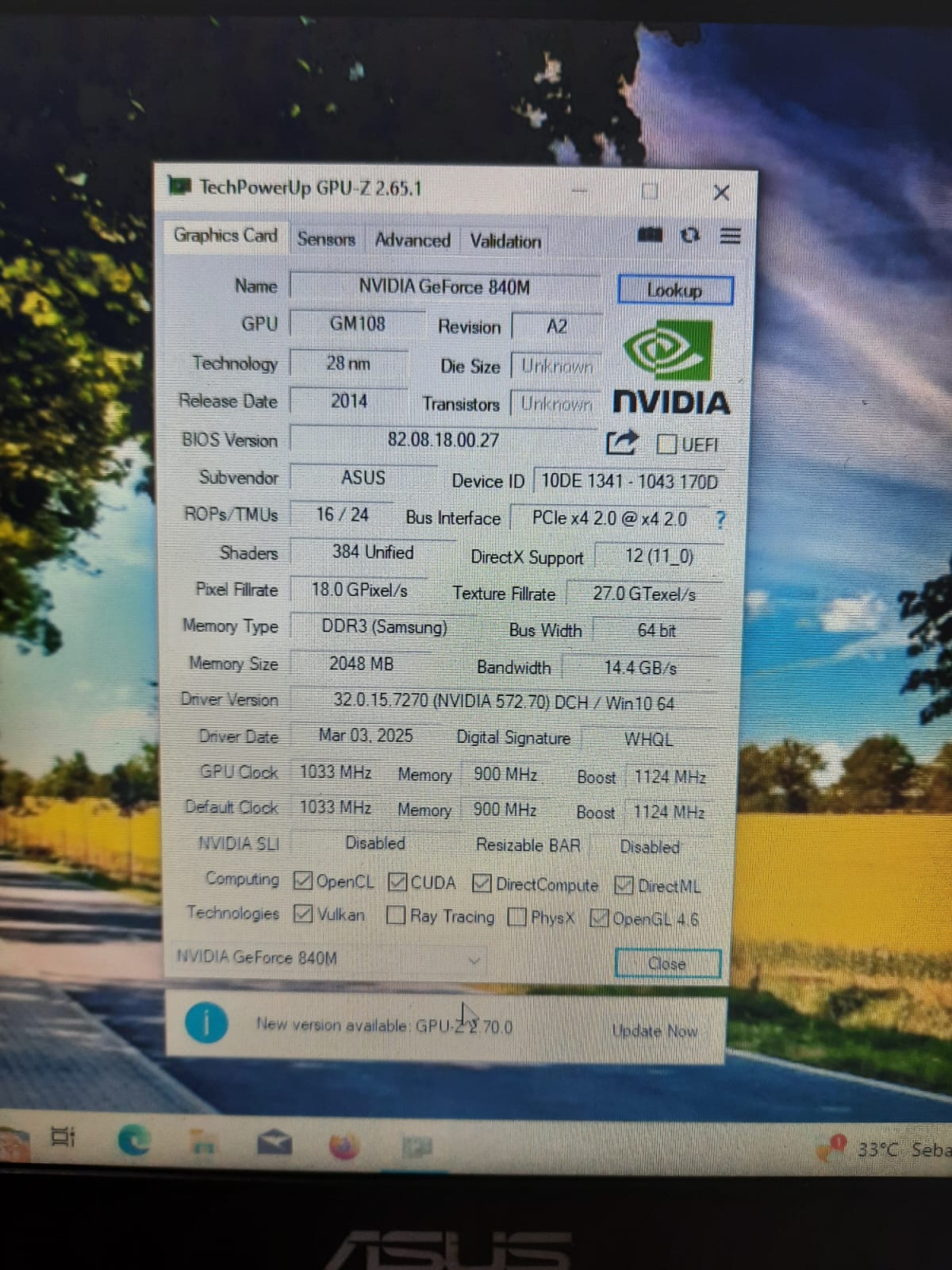Click the Name field showing GeForce 840M
The width and height of the screenshot is (952, 1270).
(x=445, y=287)
